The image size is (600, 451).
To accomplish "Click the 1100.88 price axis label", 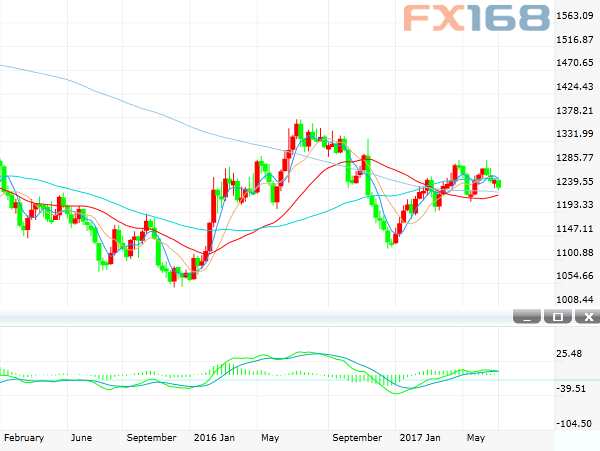I will [x=575, y=252].
